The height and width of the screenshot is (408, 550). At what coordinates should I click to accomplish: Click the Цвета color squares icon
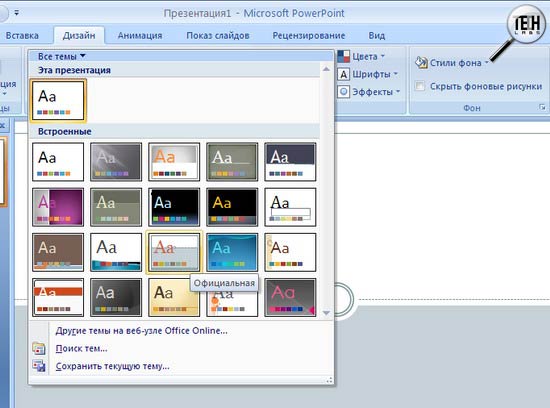(343, 56)
